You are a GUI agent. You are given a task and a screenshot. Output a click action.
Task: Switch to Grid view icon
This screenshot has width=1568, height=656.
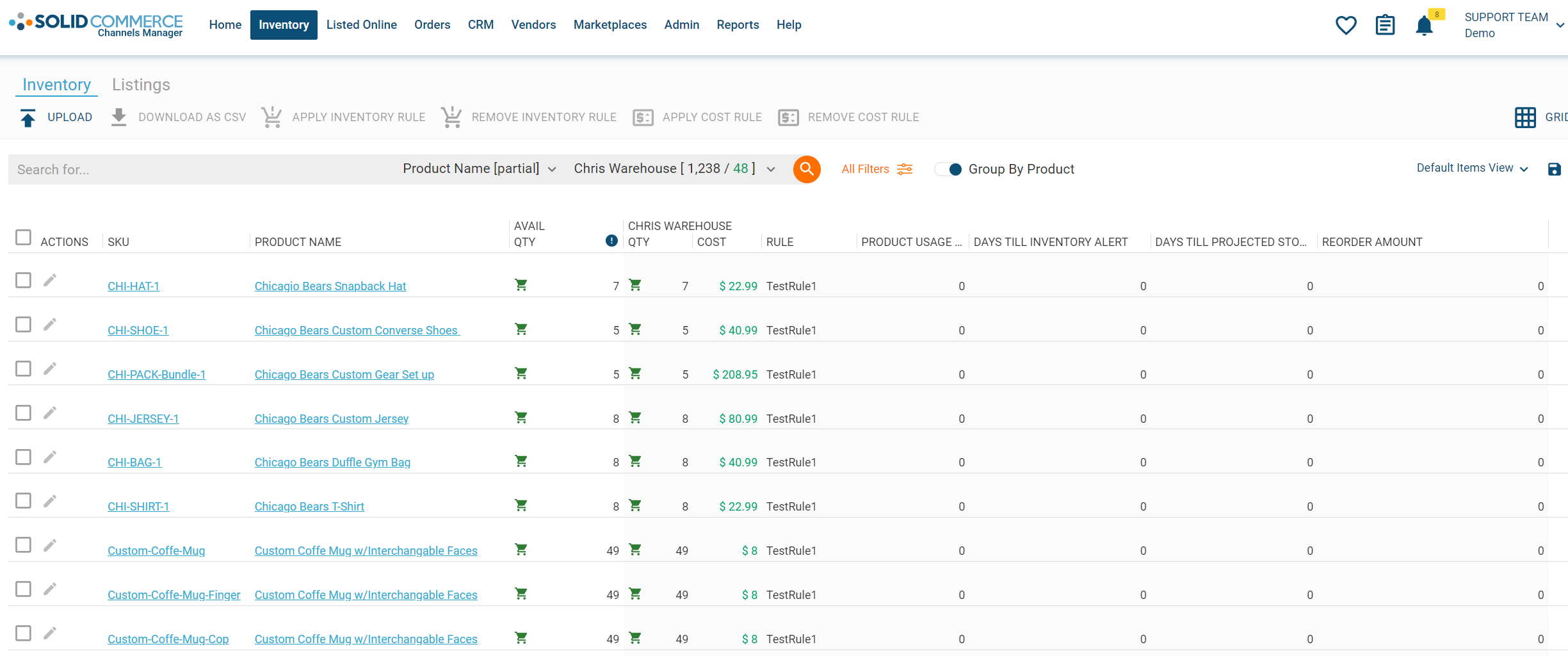[1525, 117]
